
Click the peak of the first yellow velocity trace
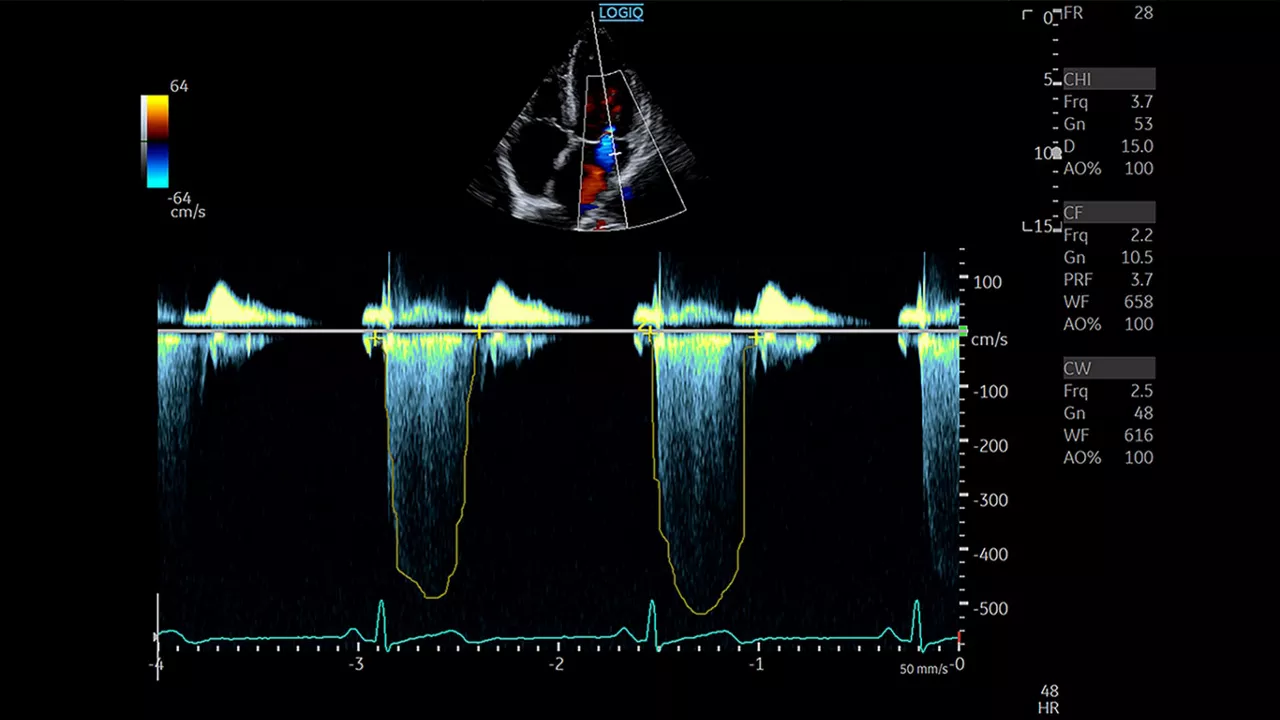click(x=433, y=597)
